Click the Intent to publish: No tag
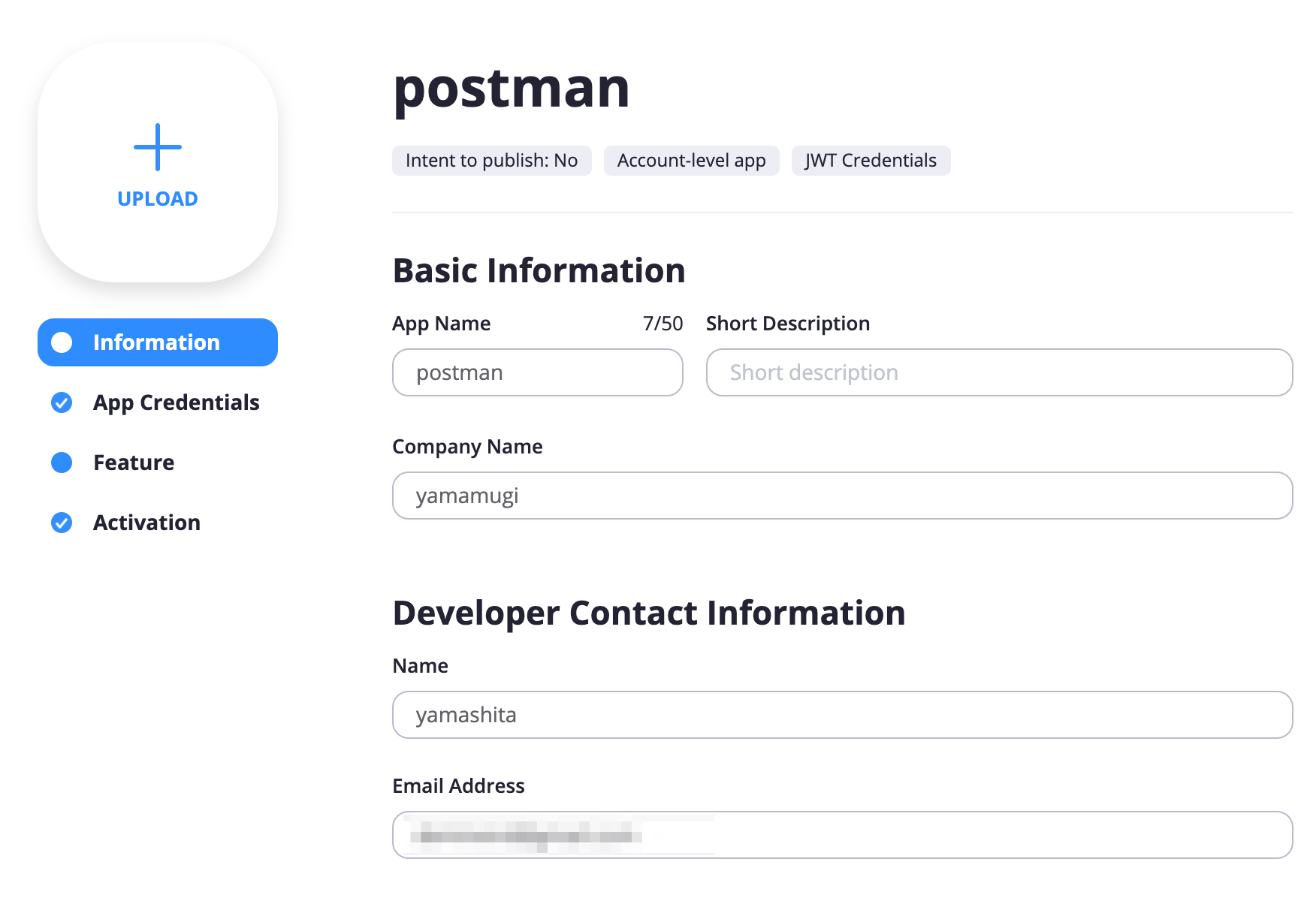 pos(492,161)
